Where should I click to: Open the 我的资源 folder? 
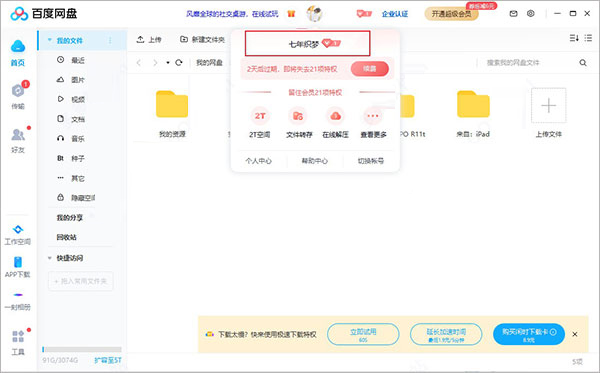(x=172, y=104)
